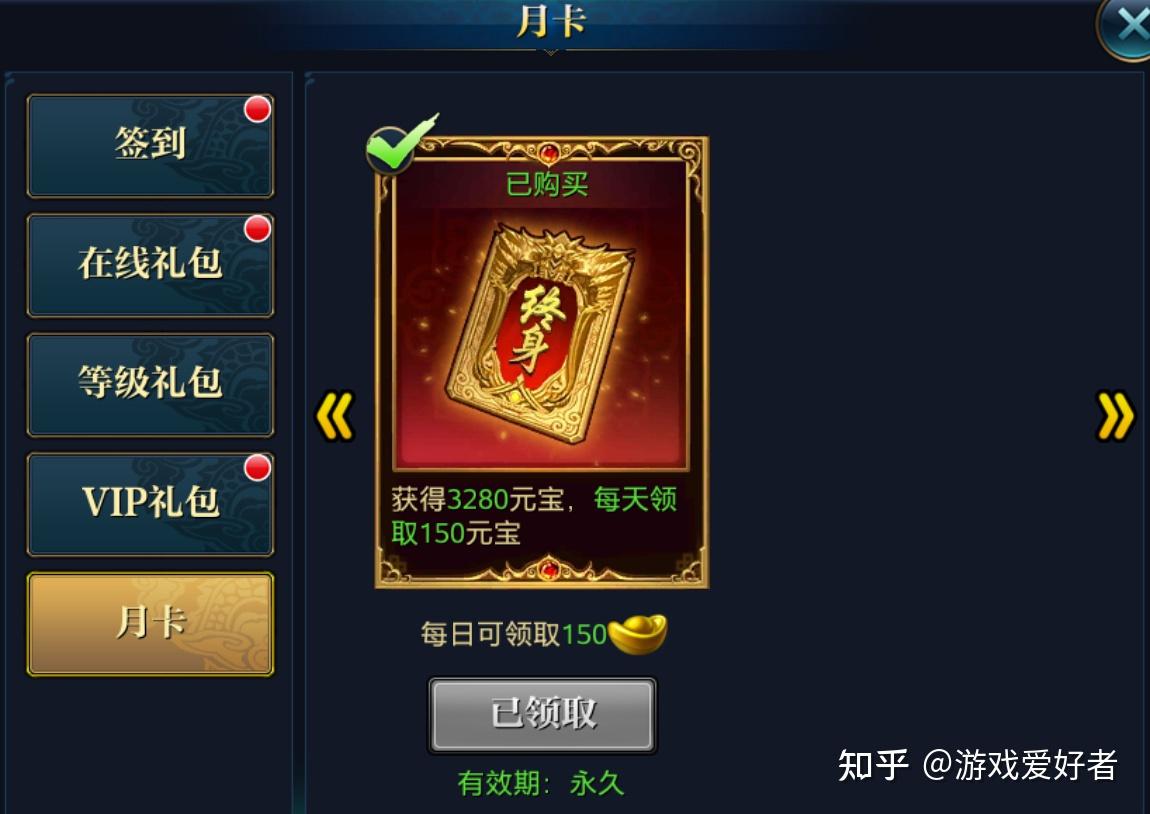Click the grey 已领取 button
Viewport: 1150px width, 814px height.
pyautogui.click(x=543, y=714)
